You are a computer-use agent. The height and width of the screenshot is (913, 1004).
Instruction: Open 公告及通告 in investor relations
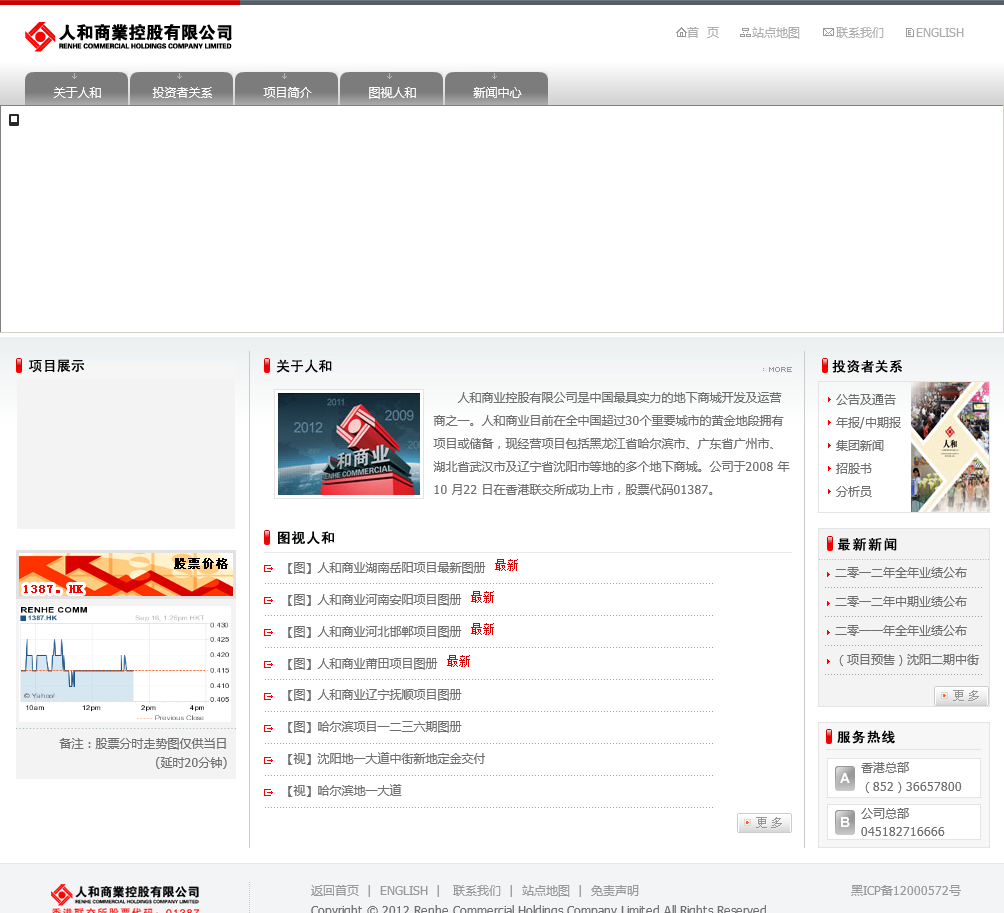pos(866,400)
